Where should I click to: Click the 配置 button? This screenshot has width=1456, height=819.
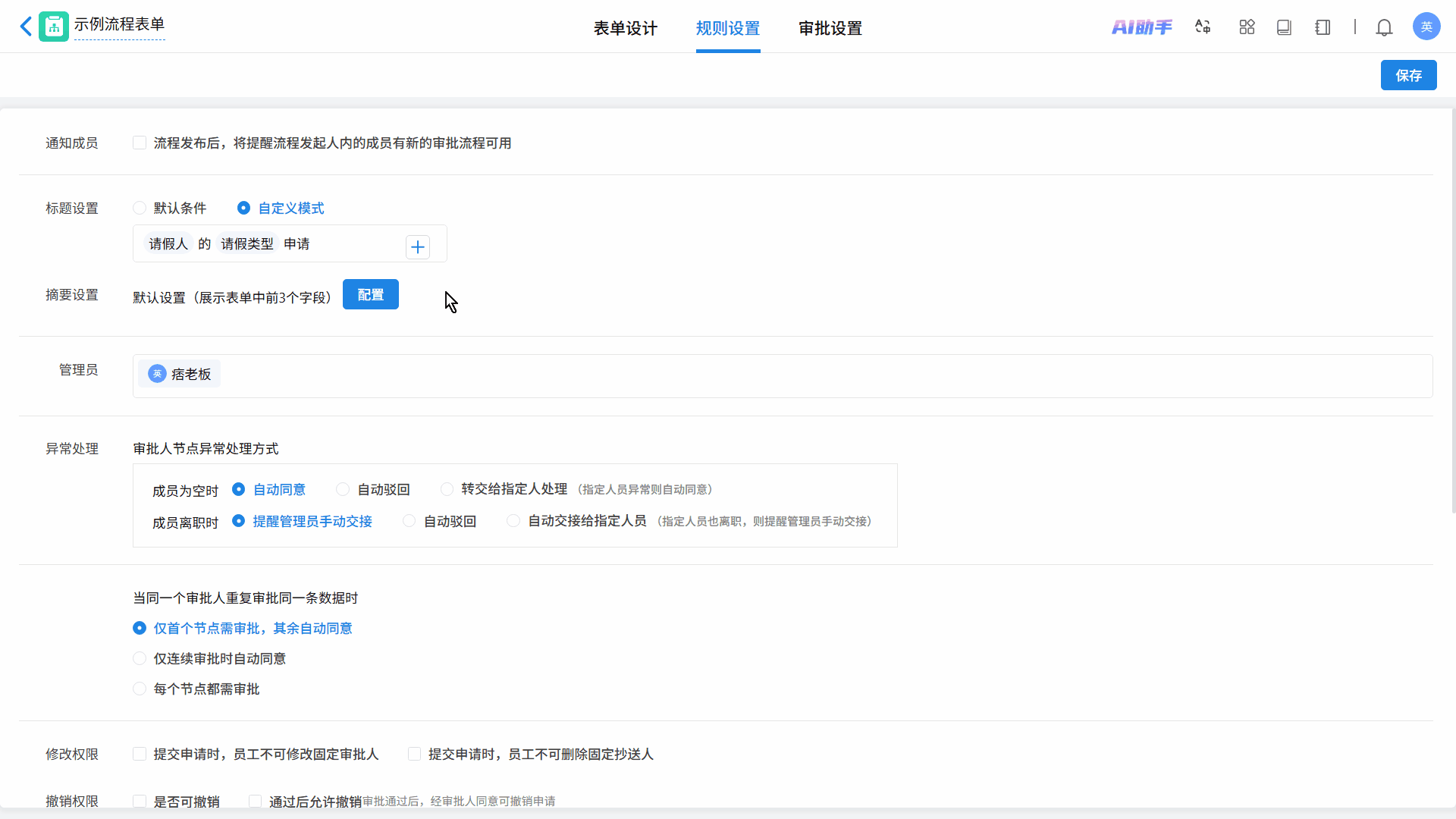click(370, 294)
